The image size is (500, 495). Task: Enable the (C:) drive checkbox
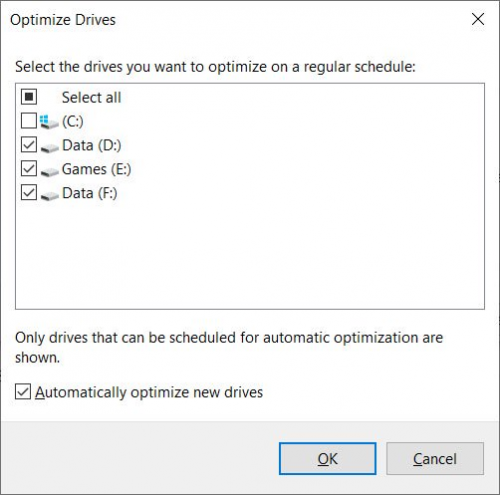(29, 121)
